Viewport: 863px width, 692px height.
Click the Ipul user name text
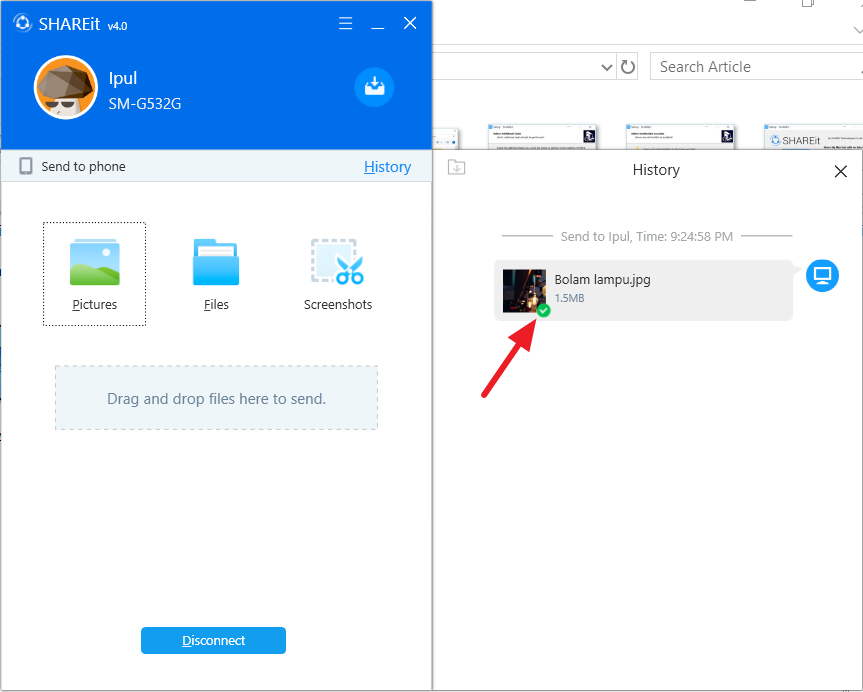click(123, 79)
